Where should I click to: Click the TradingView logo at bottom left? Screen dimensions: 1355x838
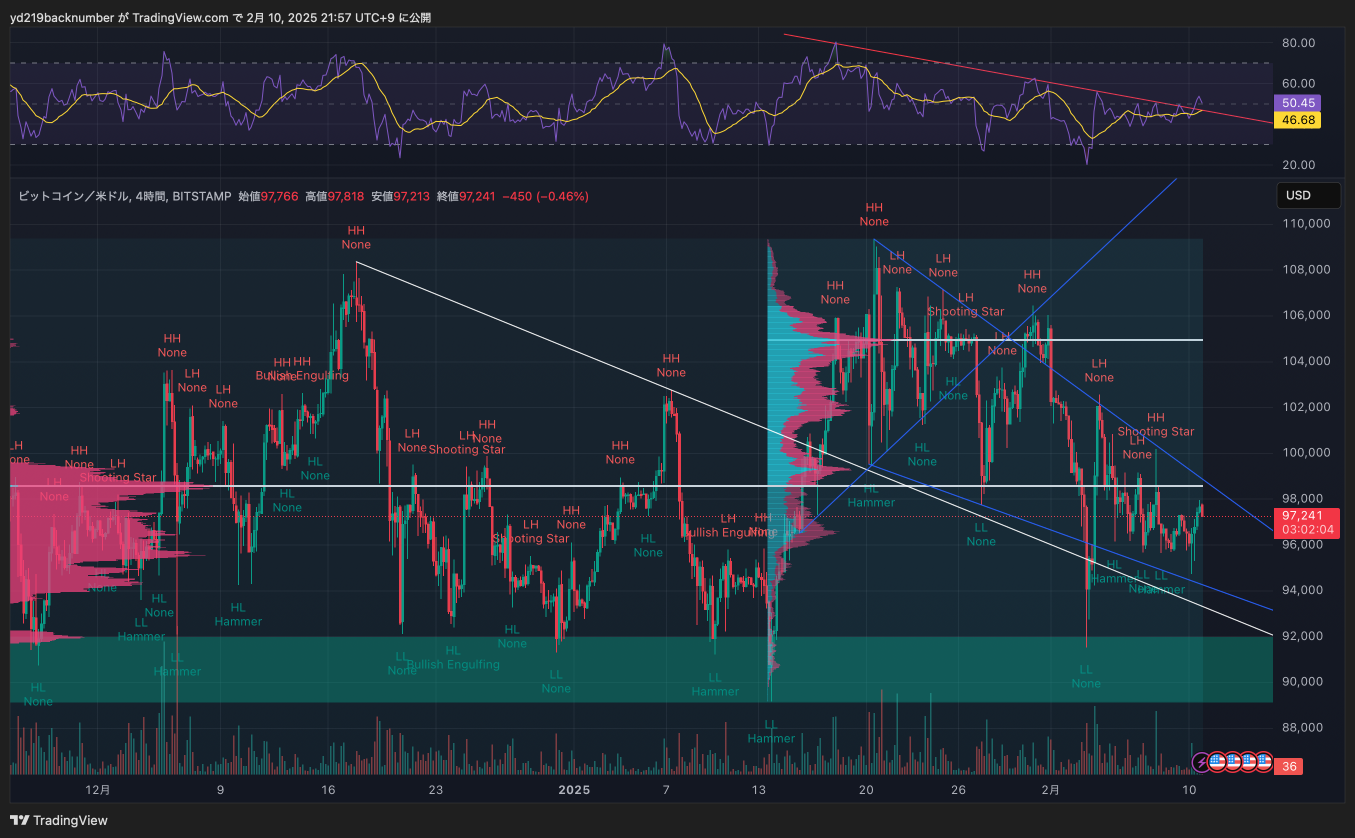pos(61,821)
